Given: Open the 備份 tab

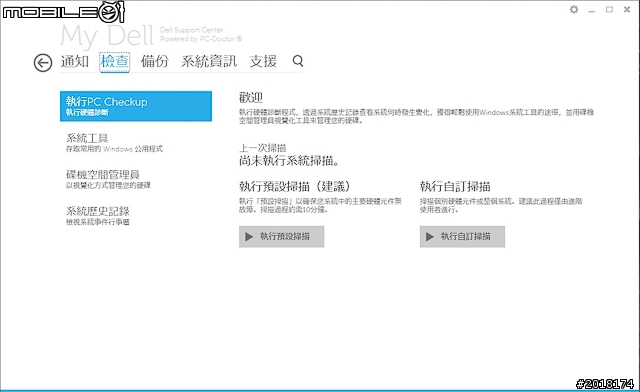Looking at the screenshot, I should (x=155, y=61).
